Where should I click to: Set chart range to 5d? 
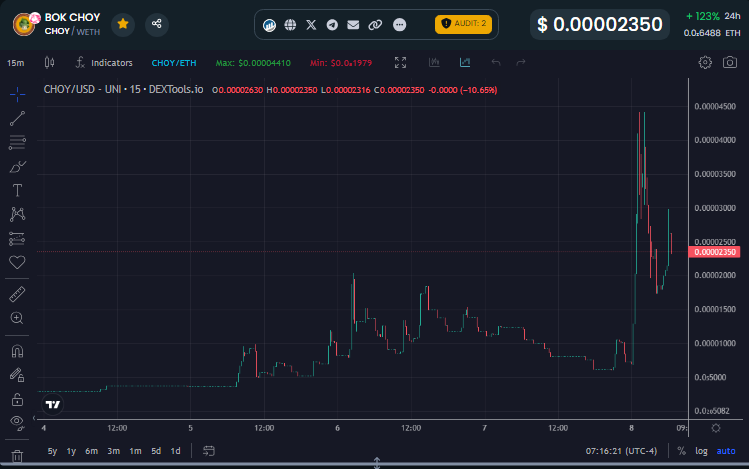[156, 451]
